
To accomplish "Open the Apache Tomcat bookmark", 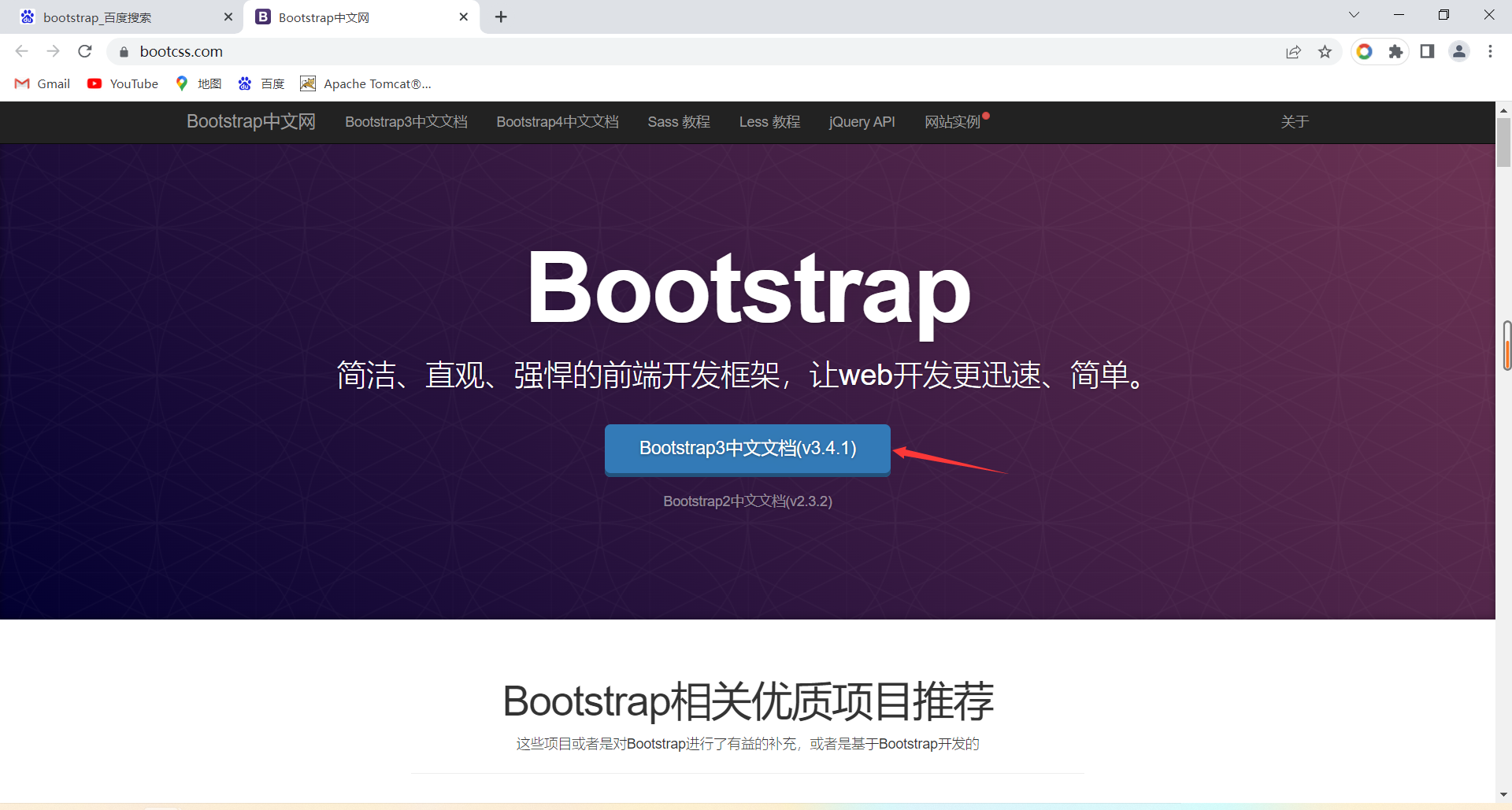I will [x=365, y=83].
